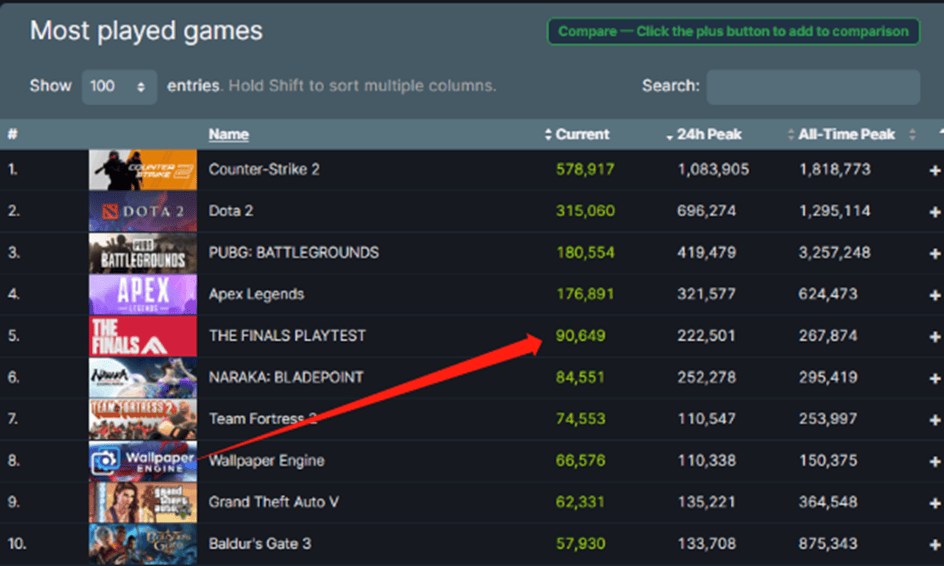Open the Apex Legends name link

click(256, 294)
